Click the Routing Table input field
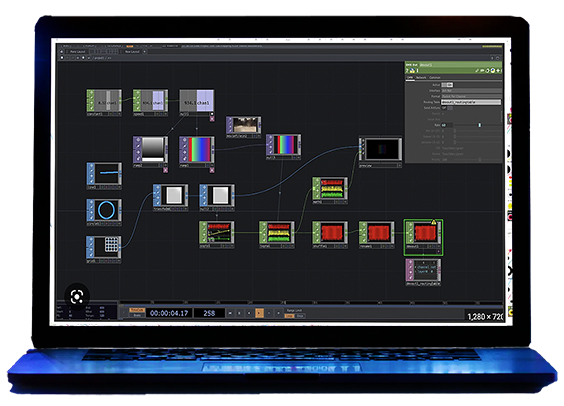This screenshot has height=406, width=564. [471, 102]
